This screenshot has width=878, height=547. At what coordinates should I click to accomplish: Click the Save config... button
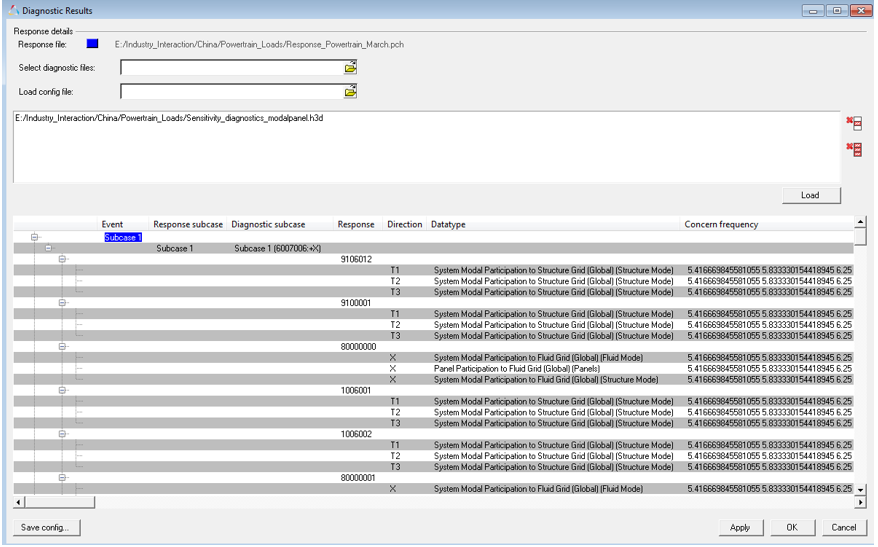tap(46, 527)
